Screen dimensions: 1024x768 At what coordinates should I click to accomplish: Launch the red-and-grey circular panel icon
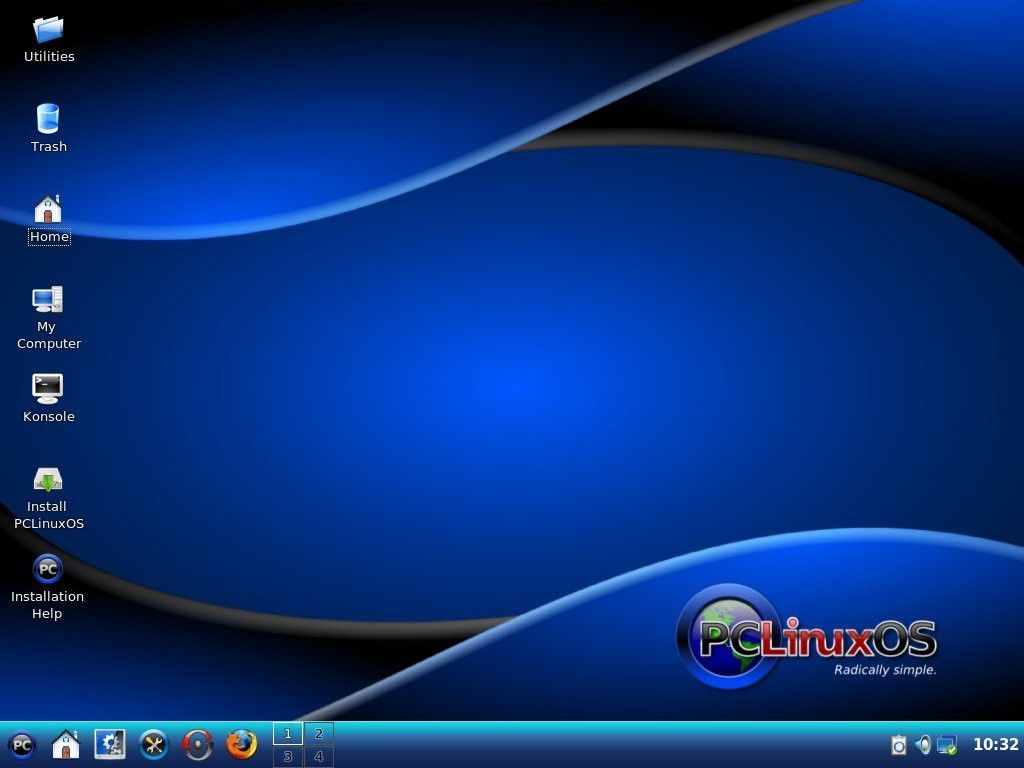click(198, 745)
